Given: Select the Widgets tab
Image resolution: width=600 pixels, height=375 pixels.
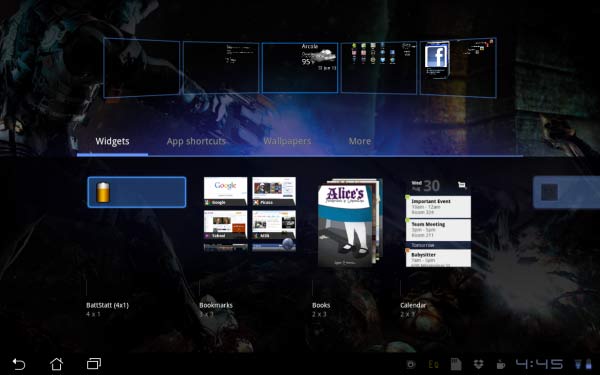Looking at the screenshot, I should click(x=112, y=141).
